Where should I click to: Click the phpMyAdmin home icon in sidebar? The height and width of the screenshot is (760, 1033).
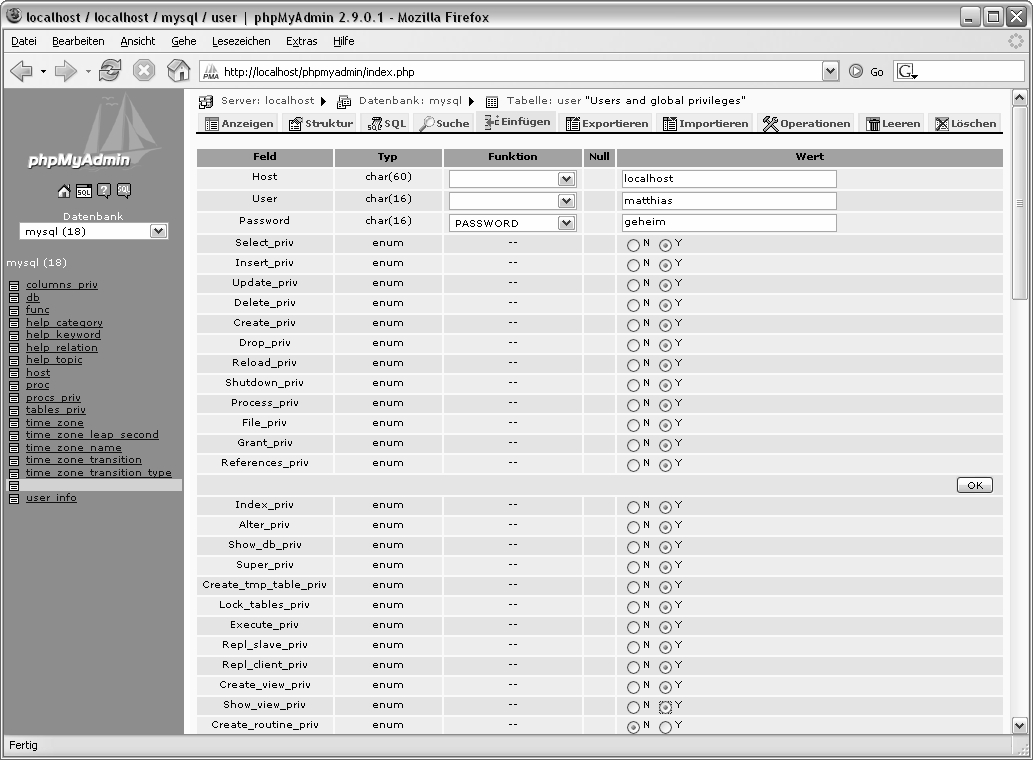click(x=64, y=191)
